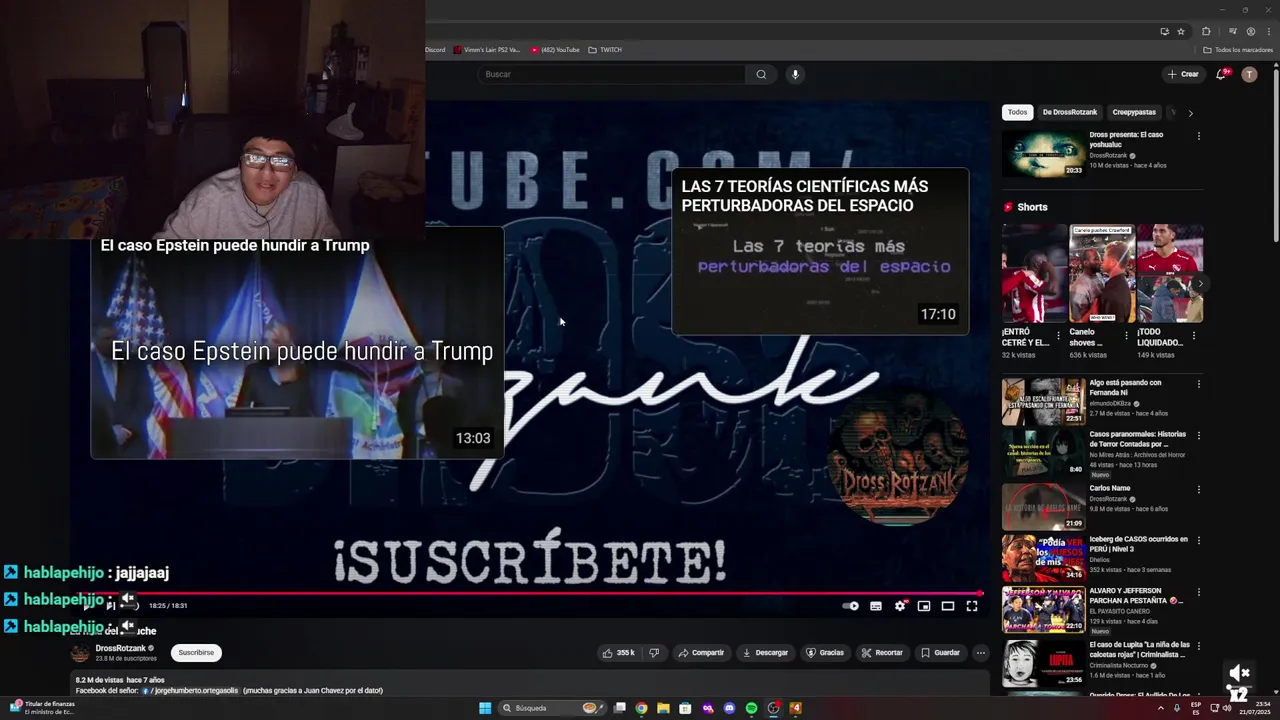This screenshot has width=1280, height=720.
Task: Click the Suscribirse button
Action: click(196, 653)
